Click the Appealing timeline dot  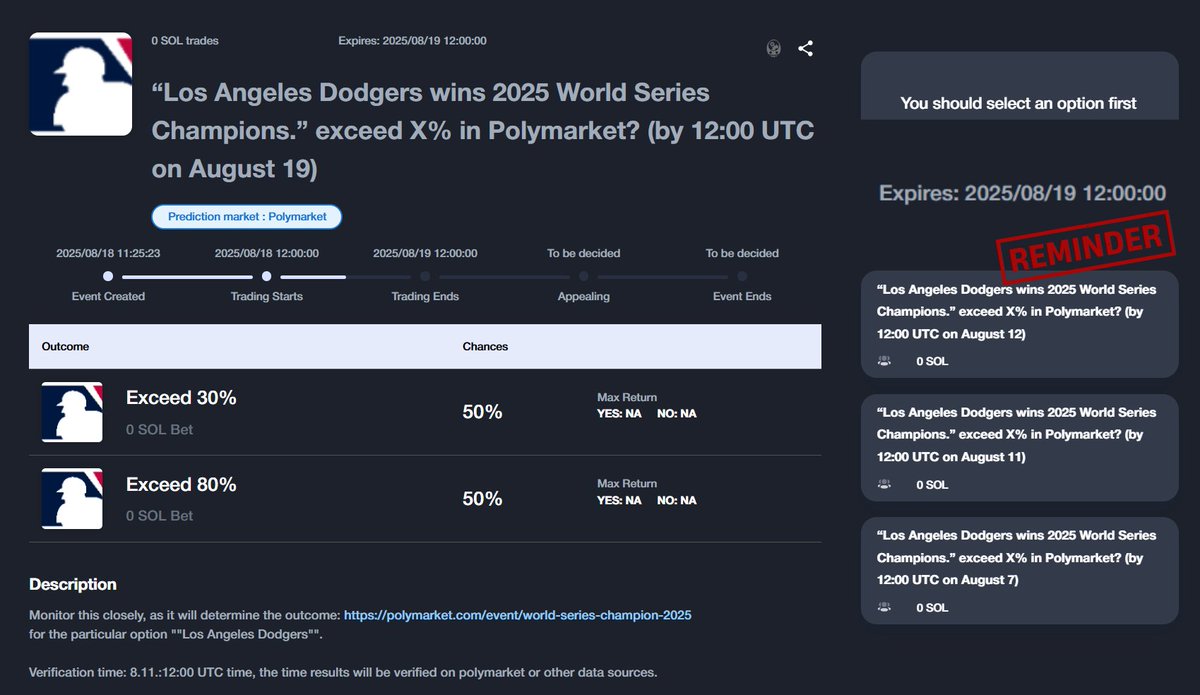pyautogui.click(x=583, y=276)
